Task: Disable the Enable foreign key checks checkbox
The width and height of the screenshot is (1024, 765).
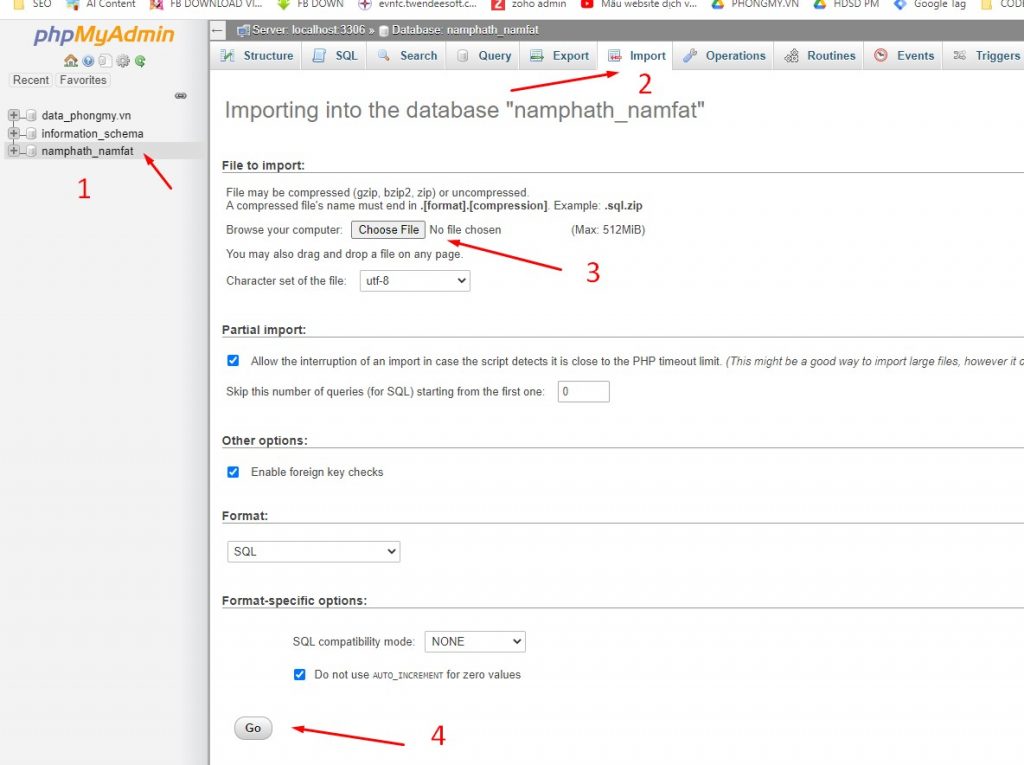Action: click(233, 472)
